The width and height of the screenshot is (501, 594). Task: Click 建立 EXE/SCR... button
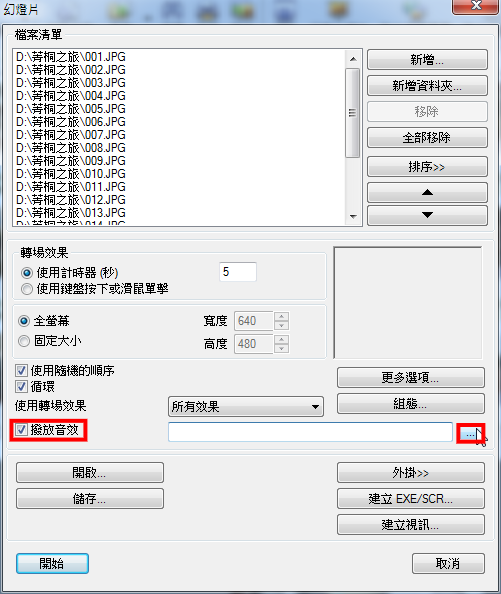pos(410,499)
